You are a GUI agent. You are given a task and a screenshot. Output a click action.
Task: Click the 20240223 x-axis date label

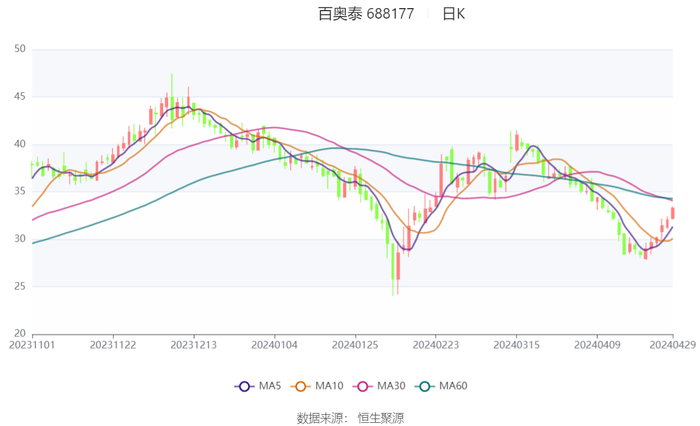point(435,345)
